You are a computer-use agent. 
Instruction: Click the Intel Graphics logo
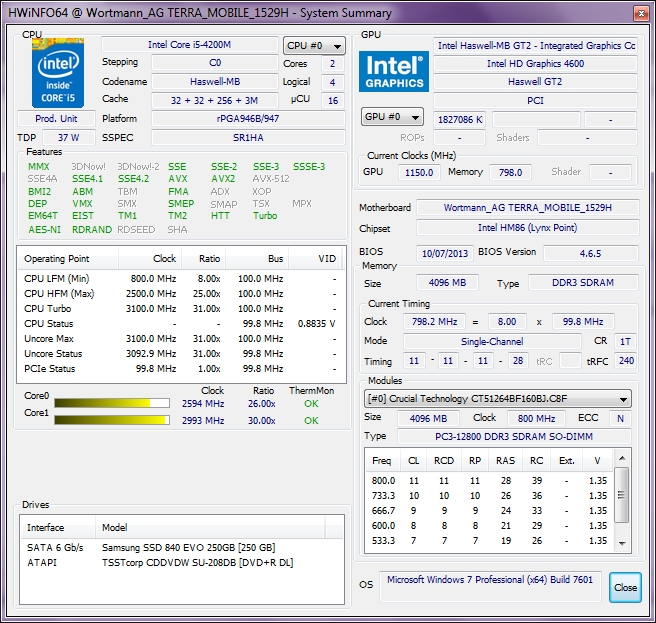pos(394,72)
